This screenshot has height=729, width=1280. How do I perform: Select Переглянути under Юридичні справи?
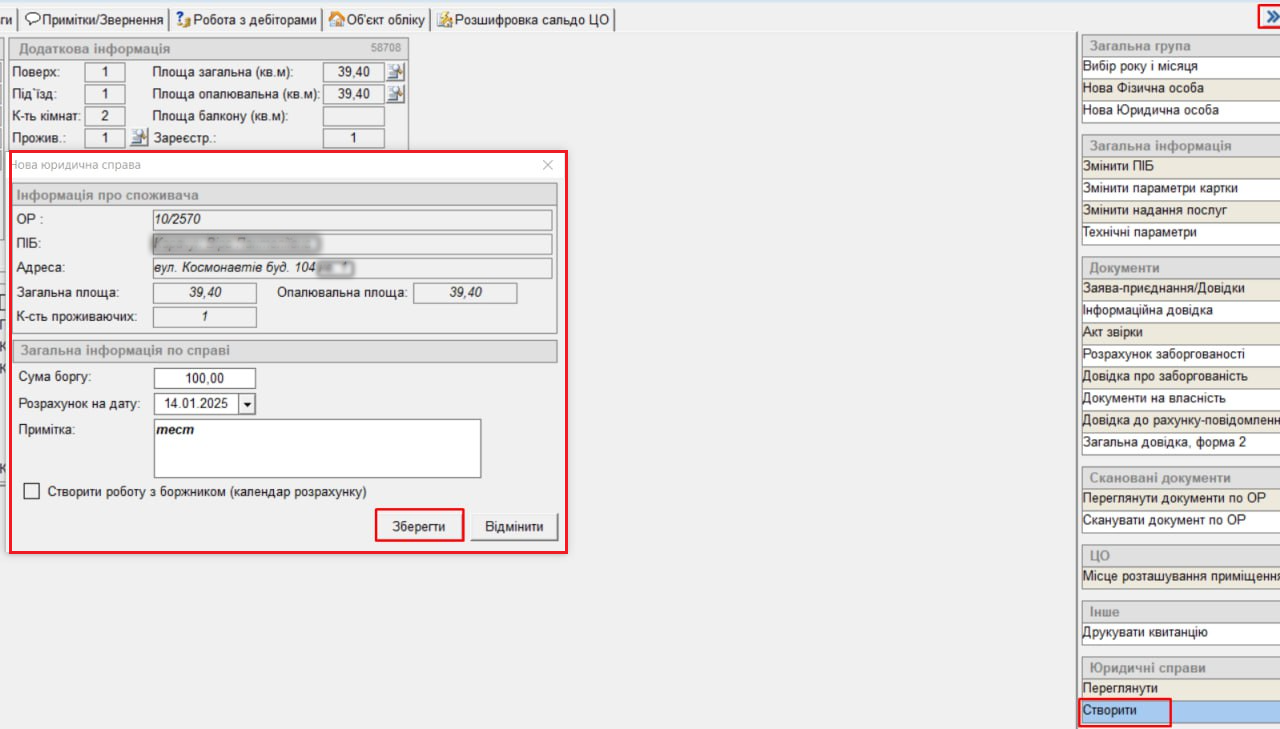[1120, 689]
